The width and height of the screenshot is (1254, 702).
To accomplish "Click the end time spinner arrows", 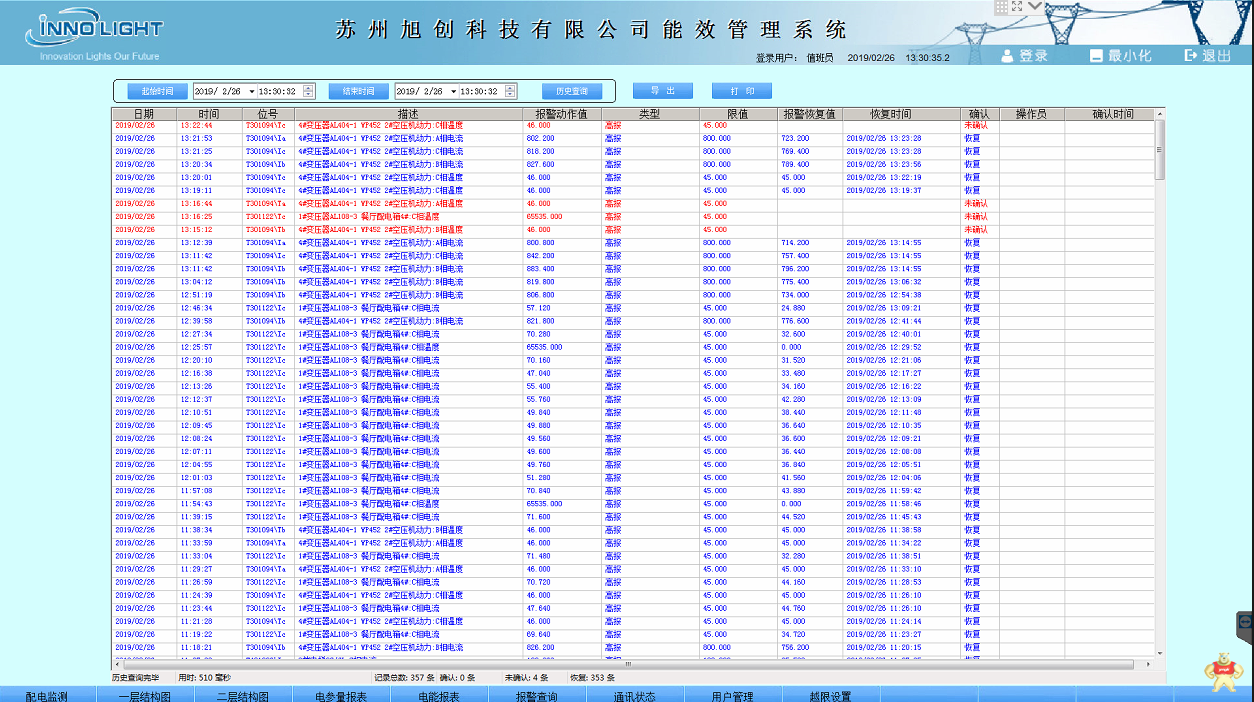I will [x=511, y=91].
